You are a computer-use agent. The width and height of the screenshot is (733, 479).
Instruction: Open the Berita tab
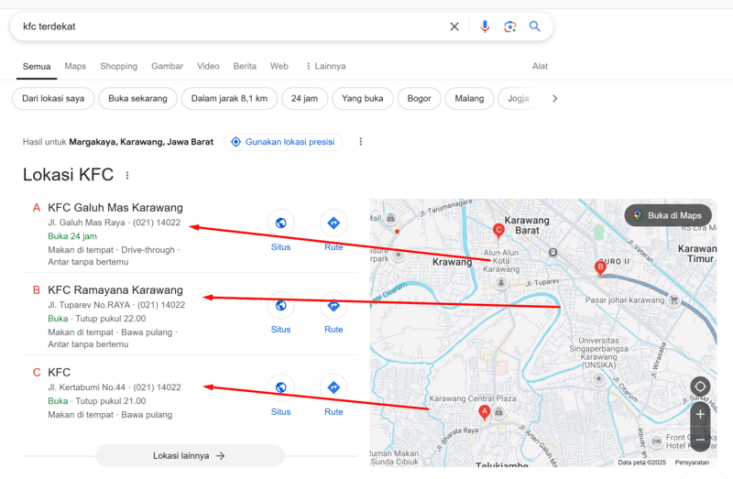click(244, 66)
